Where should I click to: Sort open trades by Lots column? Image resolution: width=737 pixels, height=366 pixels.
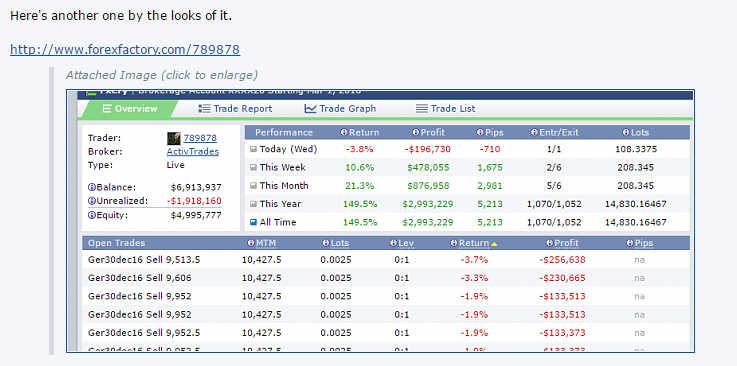tap(339, 243)
